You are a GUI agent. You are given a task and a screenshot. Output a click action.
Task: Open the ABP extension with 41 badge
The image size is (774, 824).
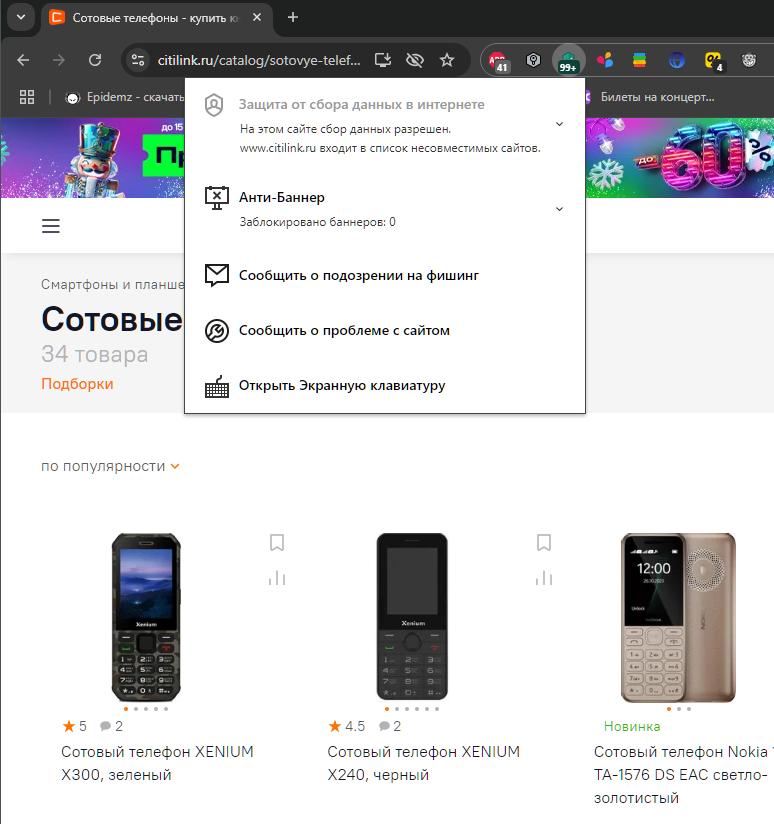498,61
